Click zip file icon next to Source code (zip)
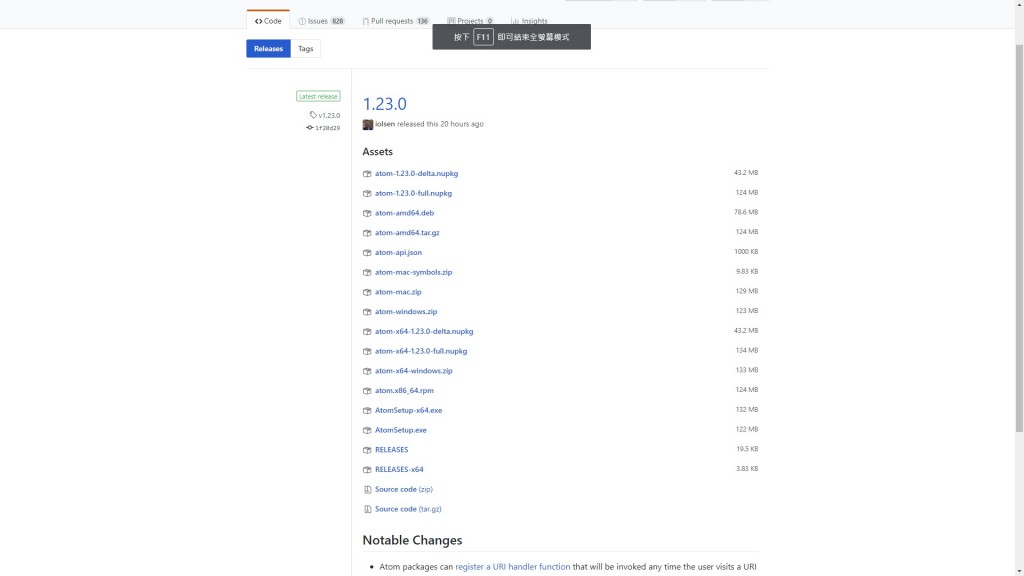 pyautogui.click(x=368, y=489)
